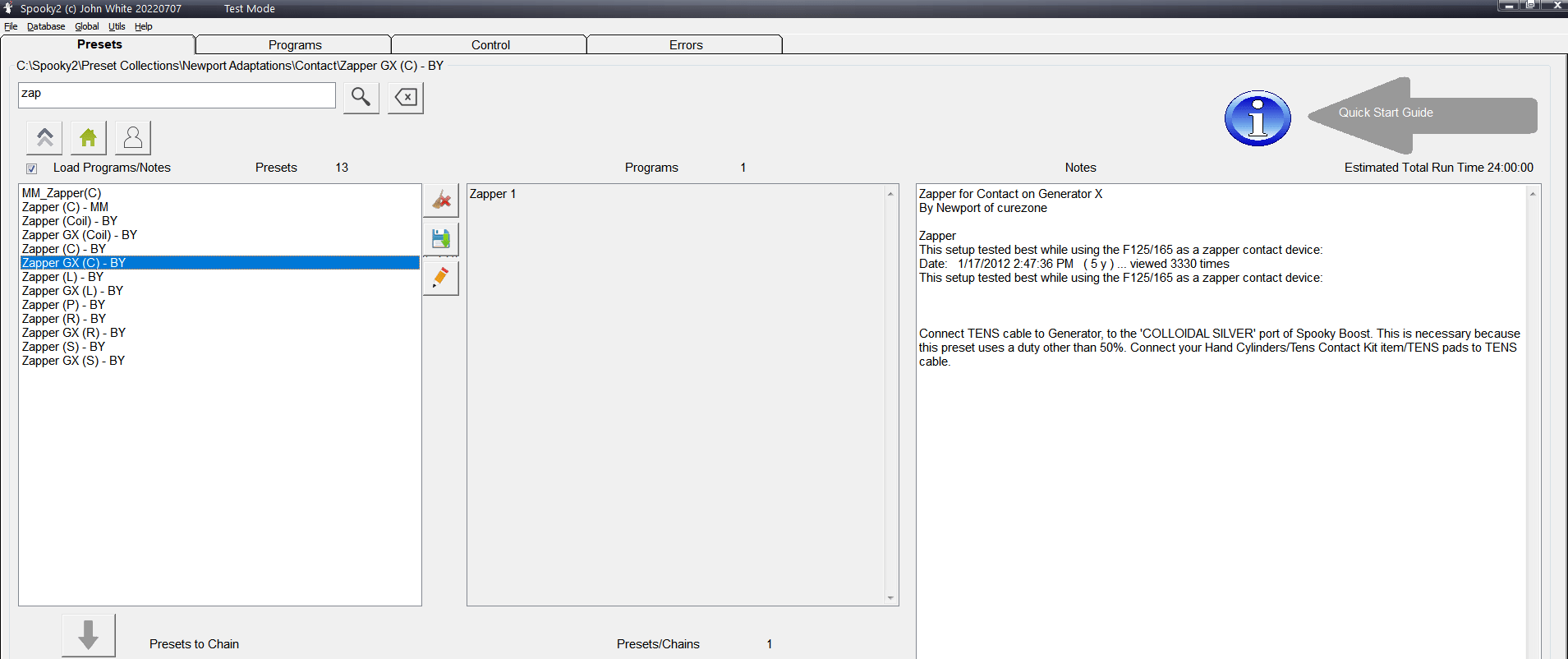Open the Utils menu
This screenshot has height=659, width=1568.
point(117,26)
